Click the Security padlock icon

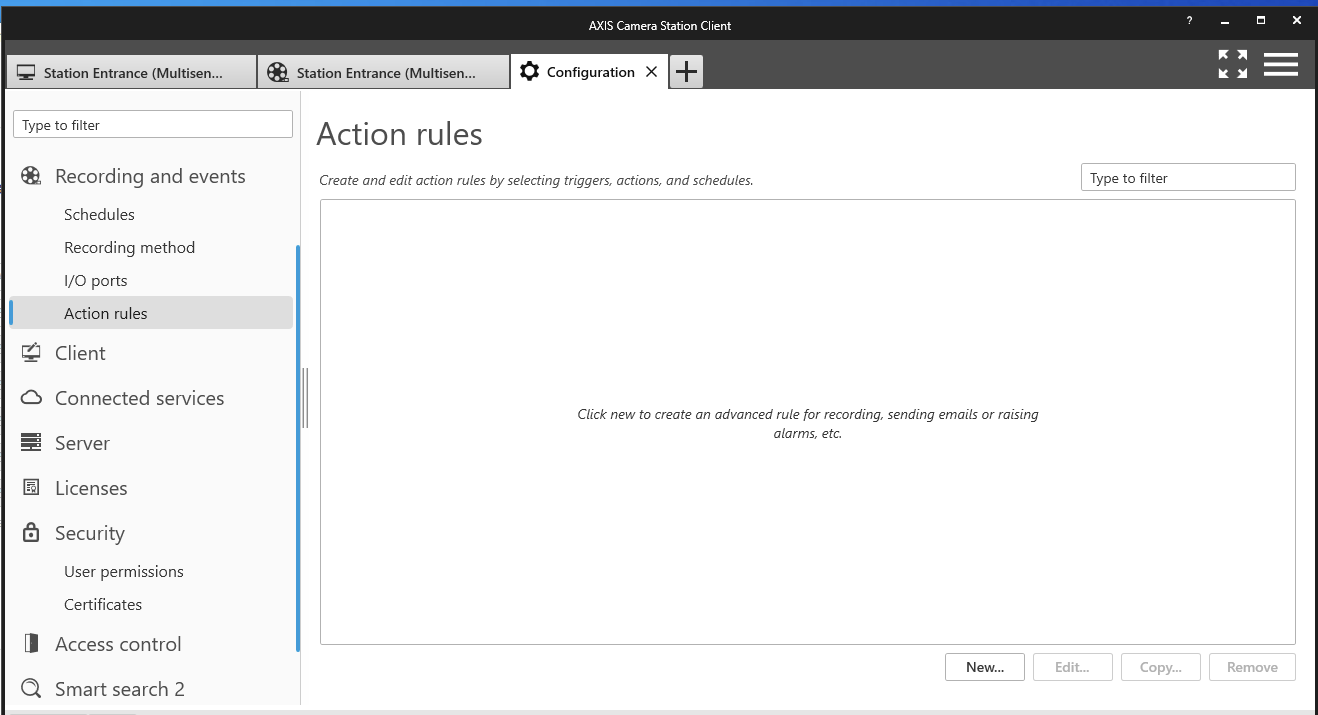(31, 533)
